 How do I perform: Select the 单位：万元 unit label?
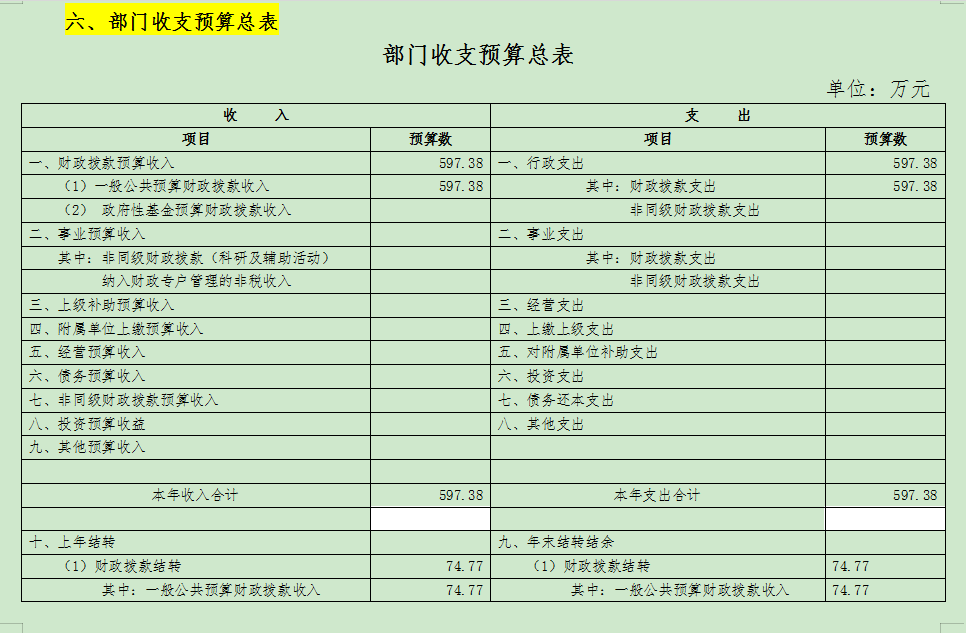[877, 89]
